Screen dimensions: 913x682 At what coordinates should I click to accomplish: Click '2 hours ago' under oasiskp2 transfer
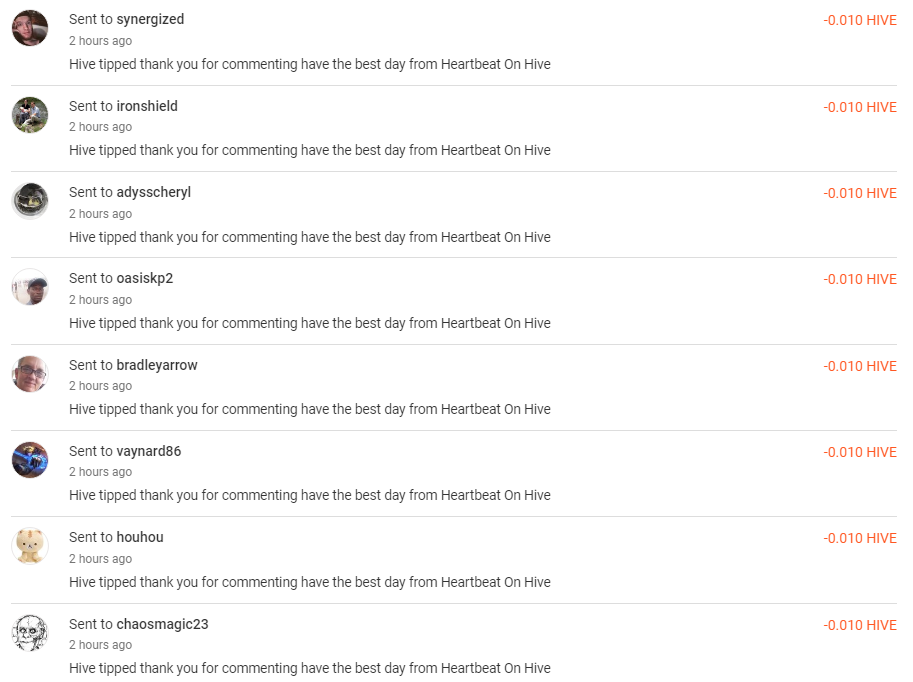click(101, 300)
